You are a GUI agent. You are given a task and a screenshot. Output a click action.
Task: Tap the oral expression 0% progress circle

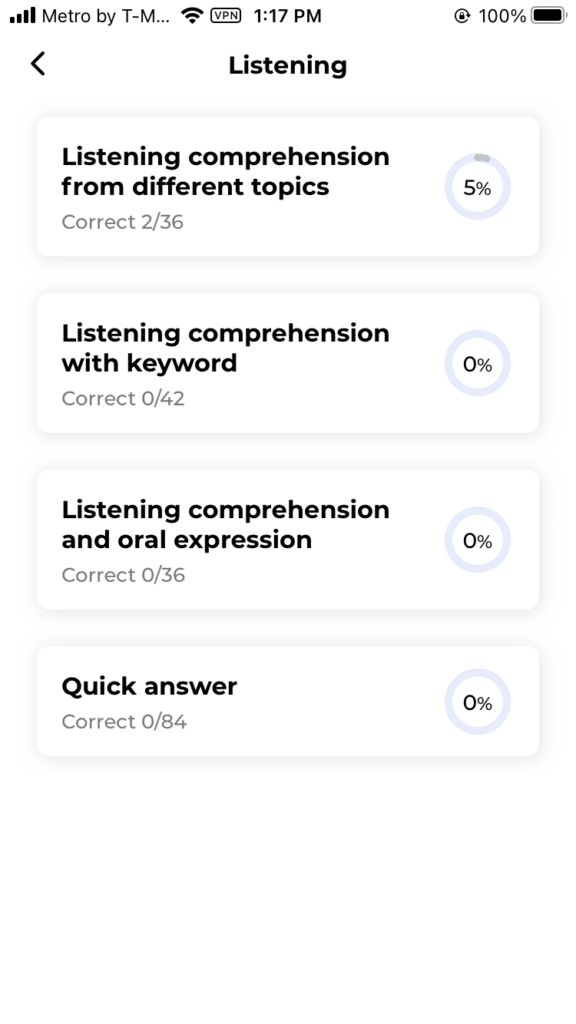pos(478,540)
